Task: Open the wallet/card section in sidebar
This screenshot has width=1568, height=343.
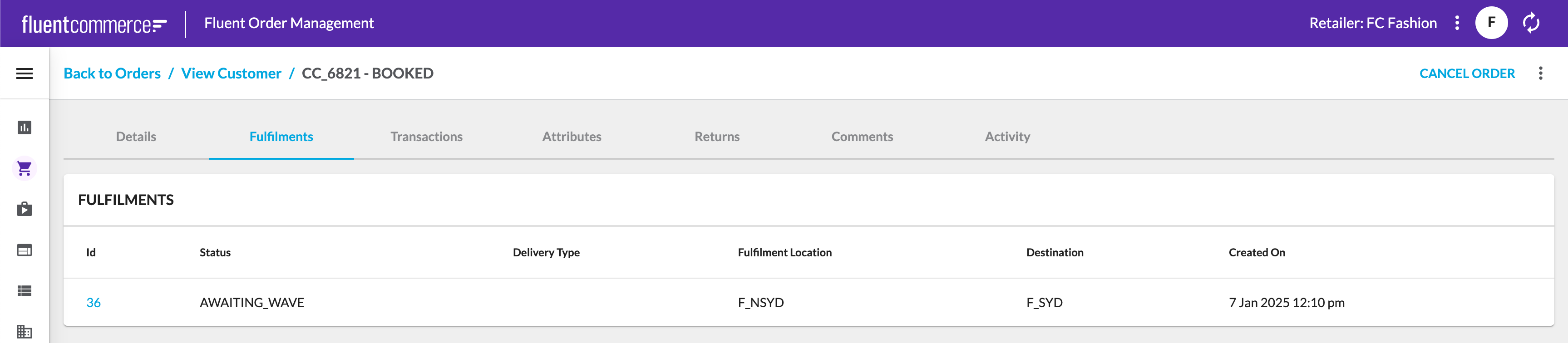Action: (x=25, y=250)
